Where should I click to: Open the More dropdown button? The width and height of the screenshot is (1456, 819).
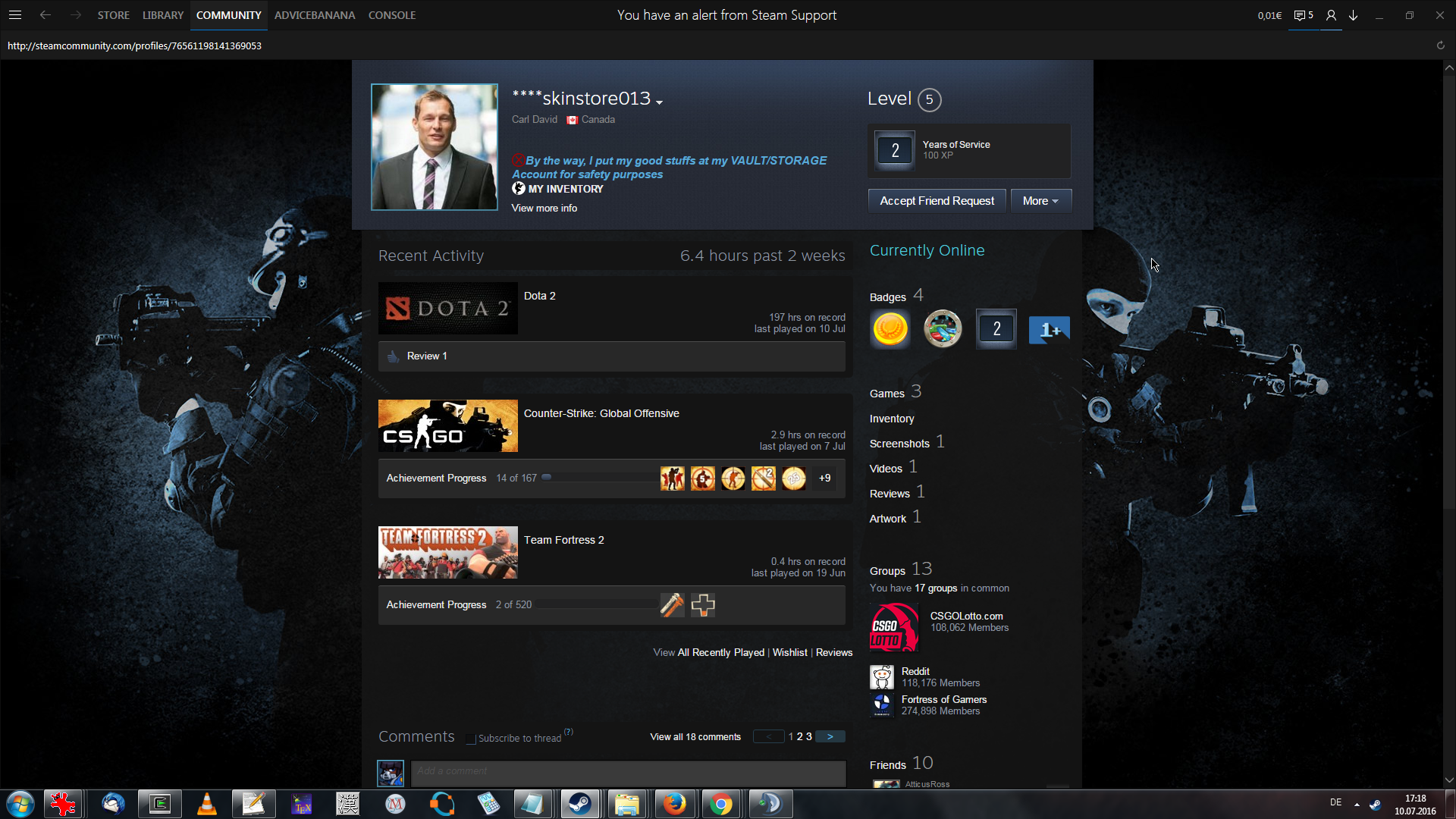pyautogui.click(x=1040, y=201)
